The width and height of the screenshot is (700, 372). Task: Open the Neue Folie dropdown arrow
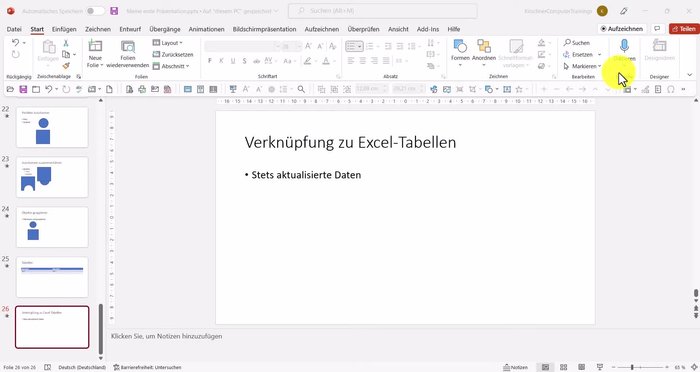102,66
